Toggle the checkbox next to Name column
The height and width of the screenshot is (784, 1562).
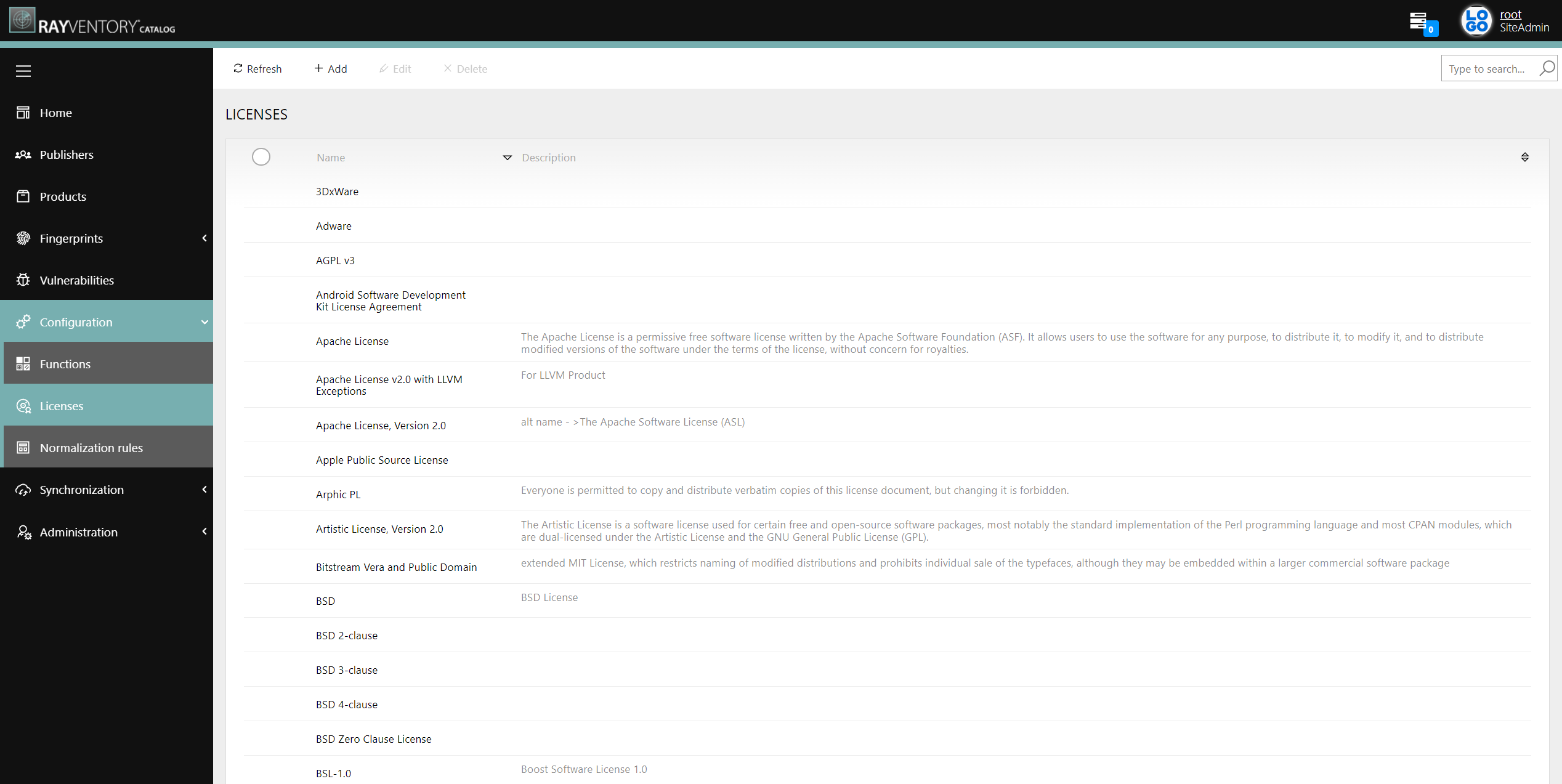click(x=261, y=157)
